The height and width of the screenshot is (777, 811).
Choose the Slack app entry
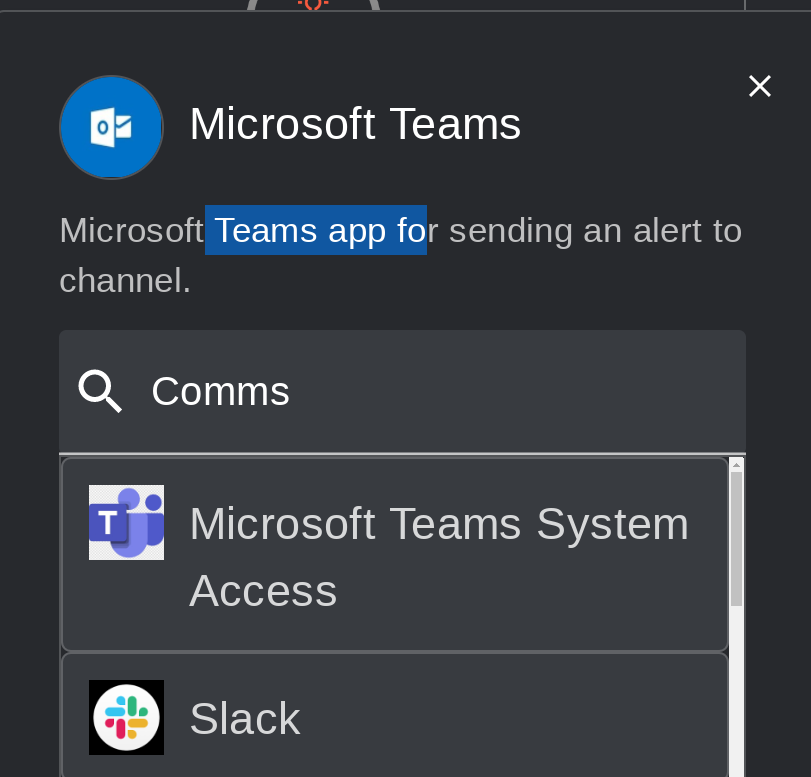(395, 716)
